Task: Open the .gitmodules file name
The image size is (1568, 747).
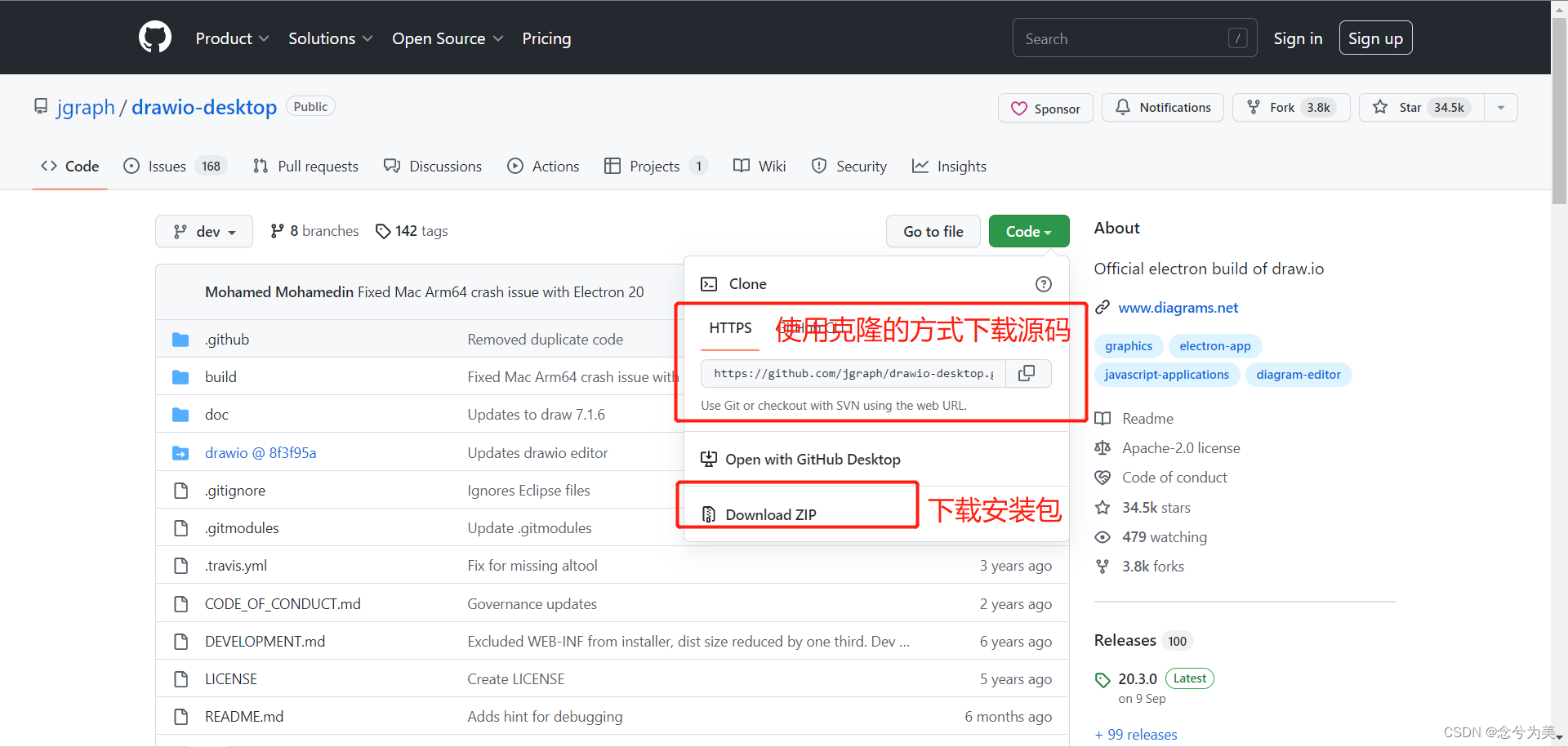Action: coord(242,528)
